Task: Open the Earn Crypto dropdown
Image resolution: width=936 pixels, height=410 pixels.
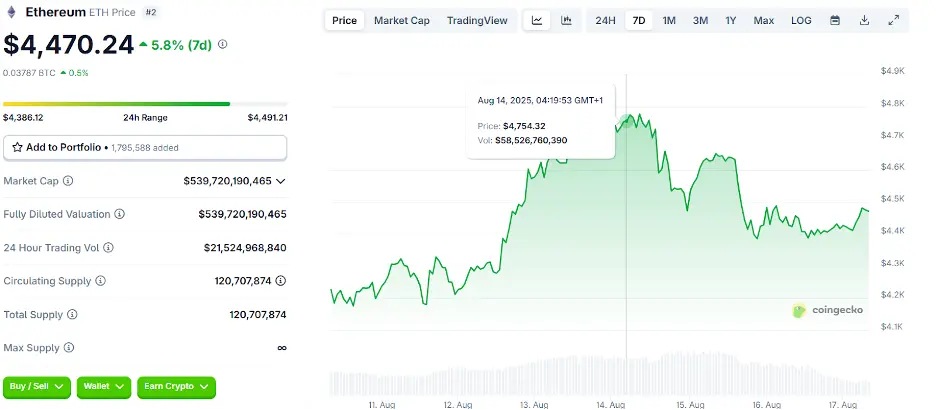Action: [177, 385]
